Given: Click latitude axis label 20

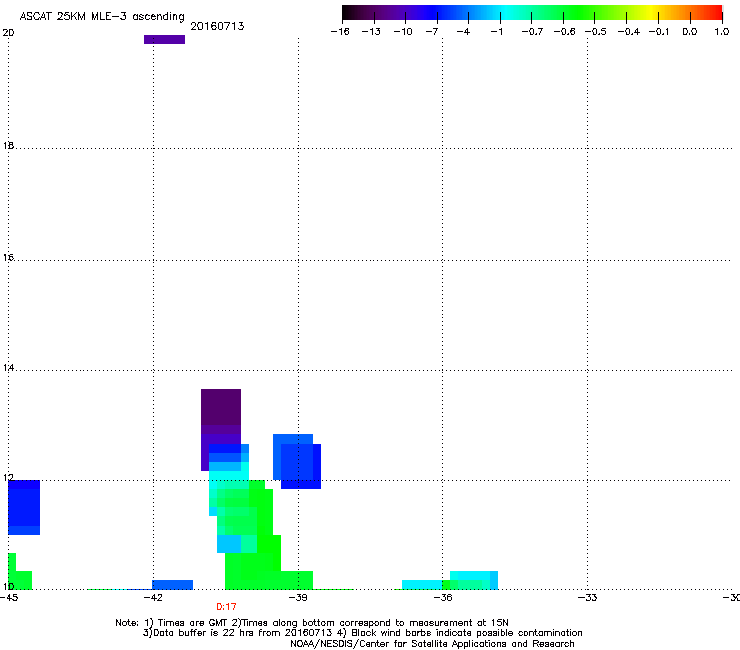Looking at the screenshot, I should [x=8, y=33].
